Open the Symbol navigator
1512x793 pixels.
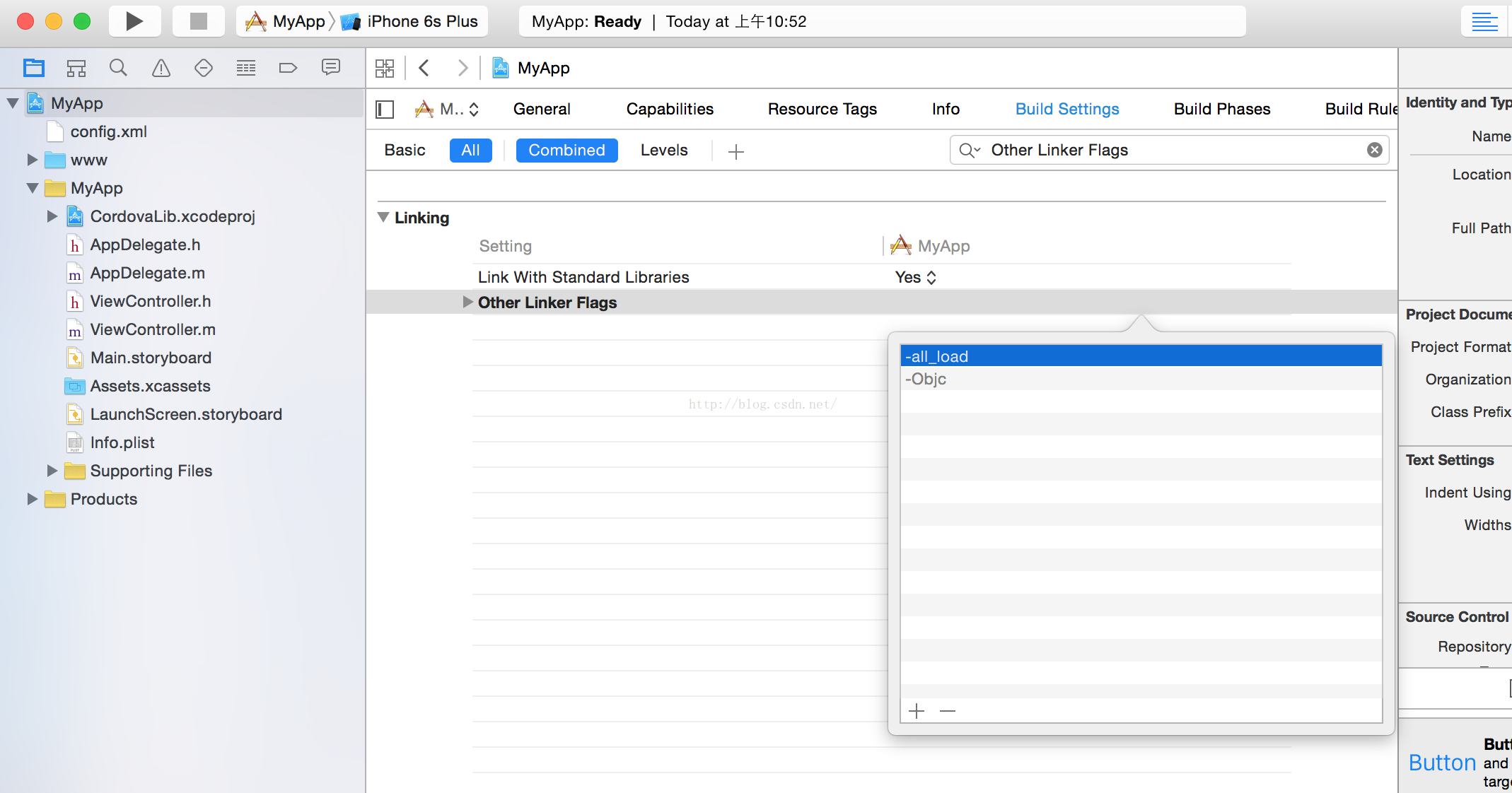click(76, 68)
